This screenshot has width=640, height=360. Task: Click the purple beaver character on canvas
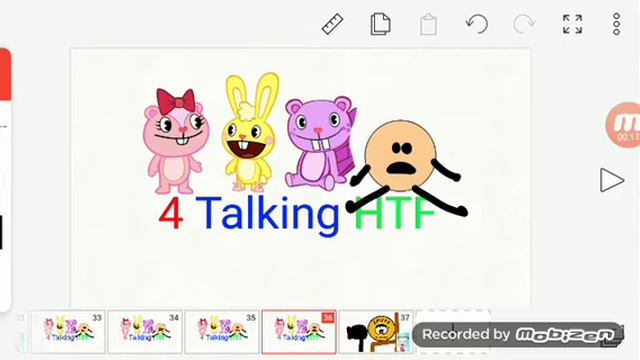point(320,144)
